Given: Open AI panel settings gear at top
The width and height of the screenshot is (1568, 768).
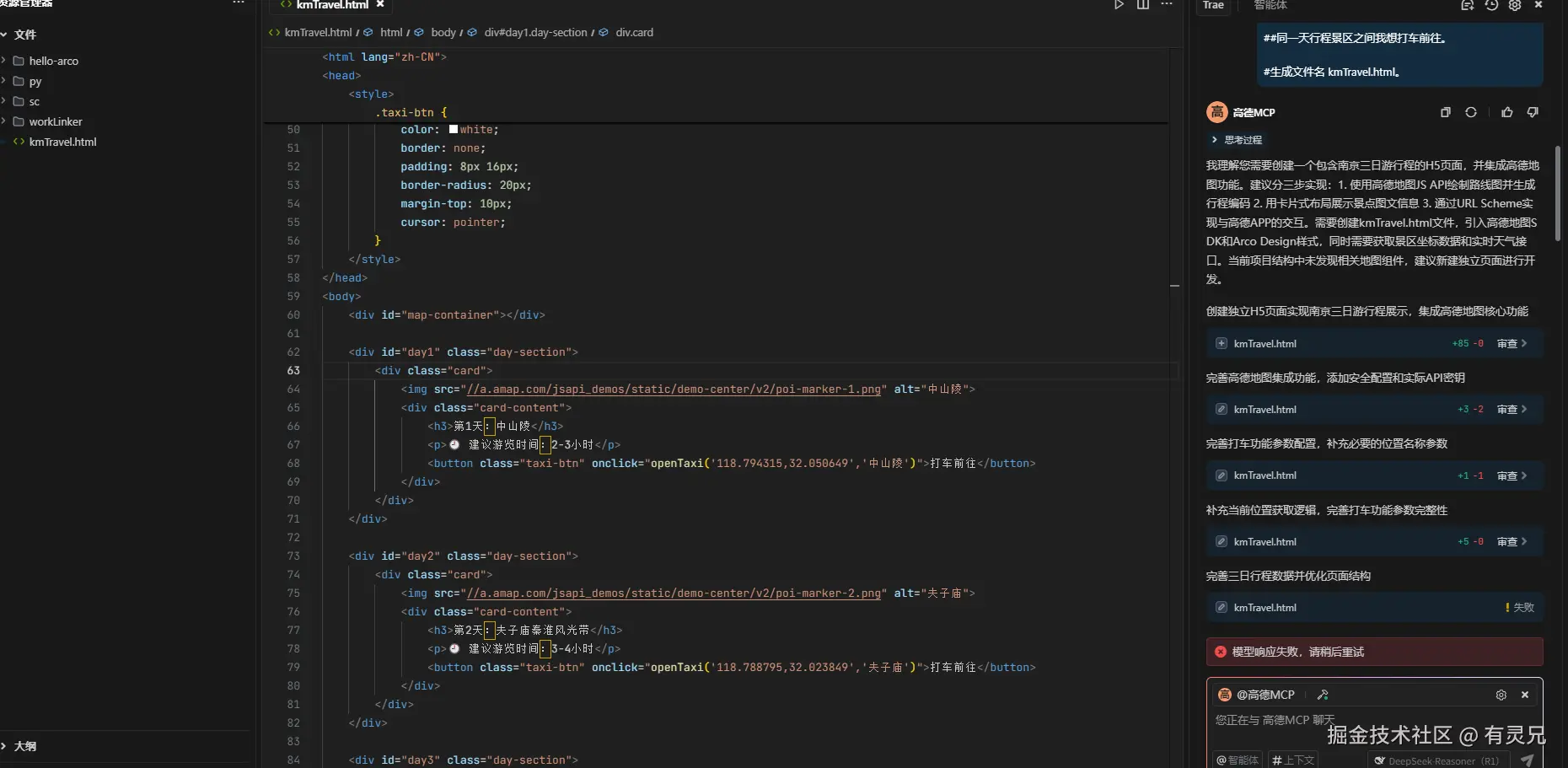Looking at the screenshot, I should point(1515,5).
